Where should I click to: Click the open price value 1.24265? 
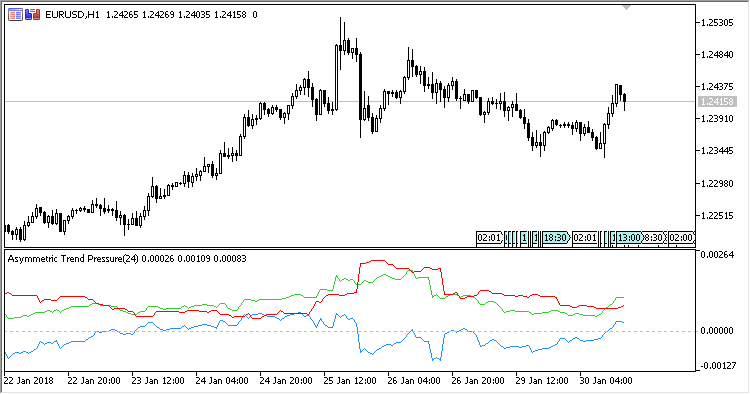tap(122, 15)
